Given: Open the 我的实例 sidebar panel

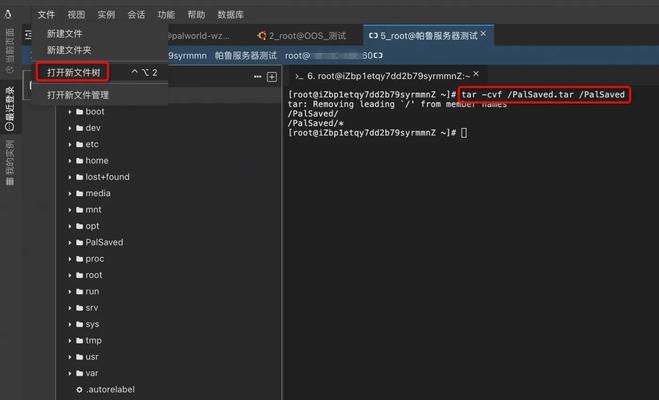Looking at the screenshot, I should 10,163.
